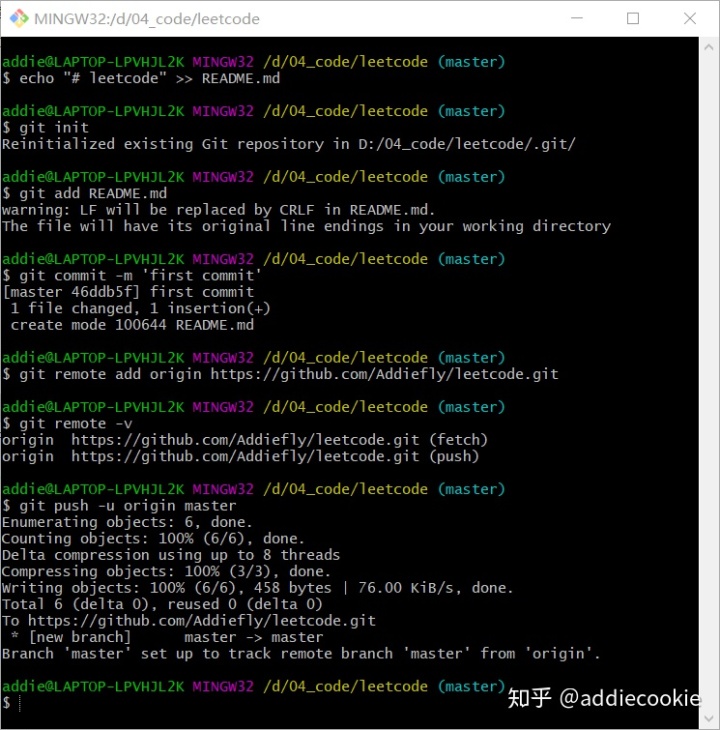This screenshot has width=720, height=730.
Task: Close the MINGW32 terminal window
Action: [690, 18]
